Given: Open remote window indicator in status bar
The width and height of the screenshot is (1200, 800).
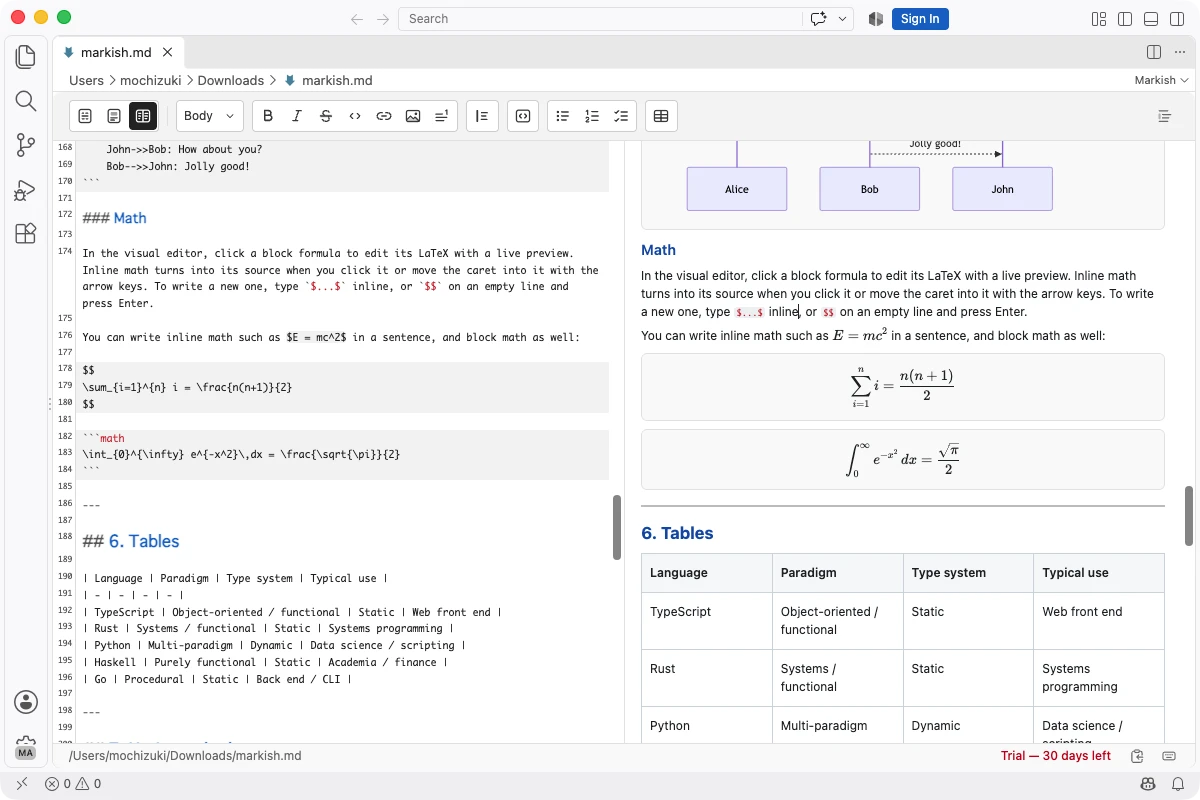Looking at the screenshot, I should pos(22,784).
